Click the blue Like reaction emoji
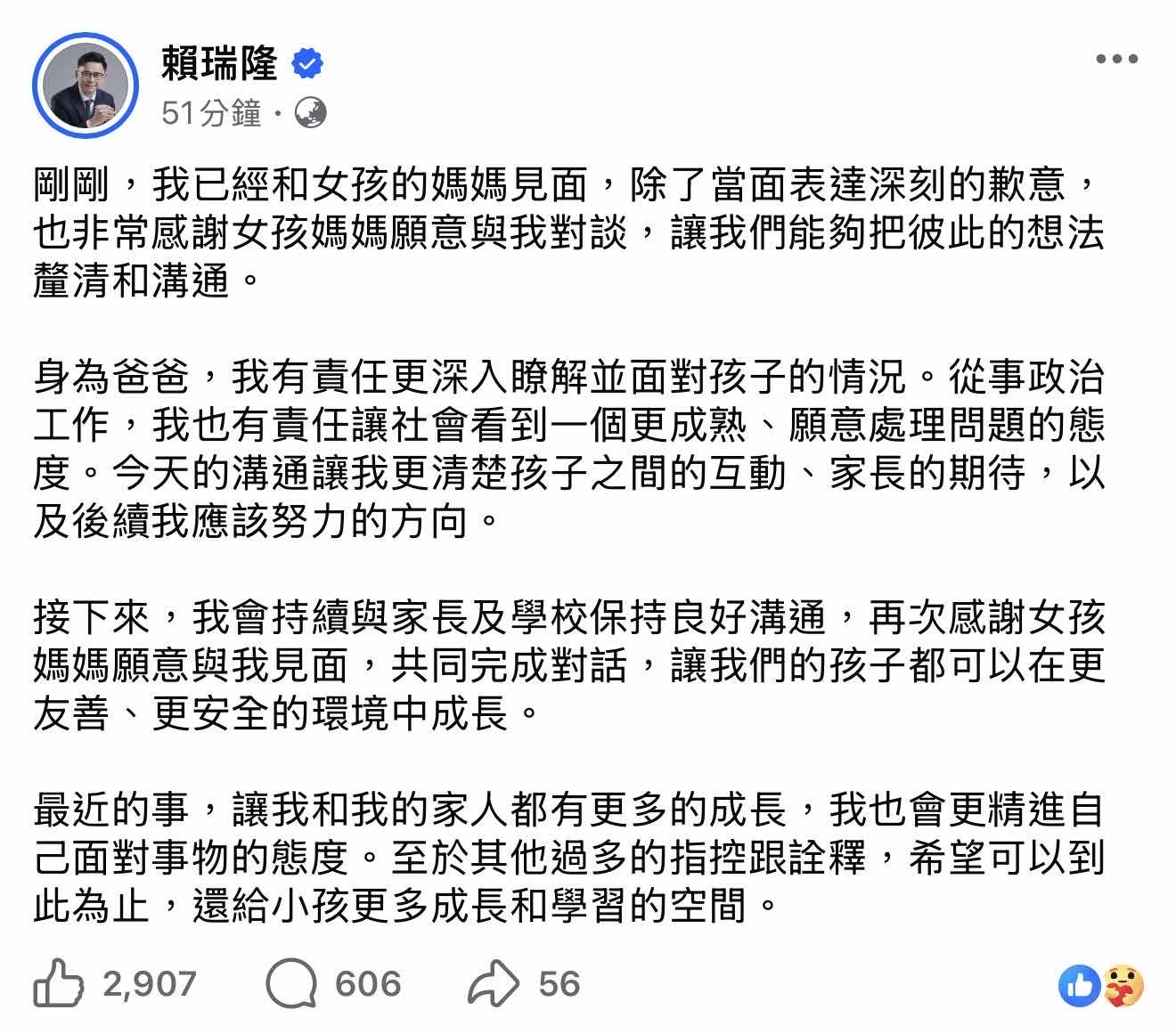The image size is (1176, 1034). click(x=1080, y=985)
